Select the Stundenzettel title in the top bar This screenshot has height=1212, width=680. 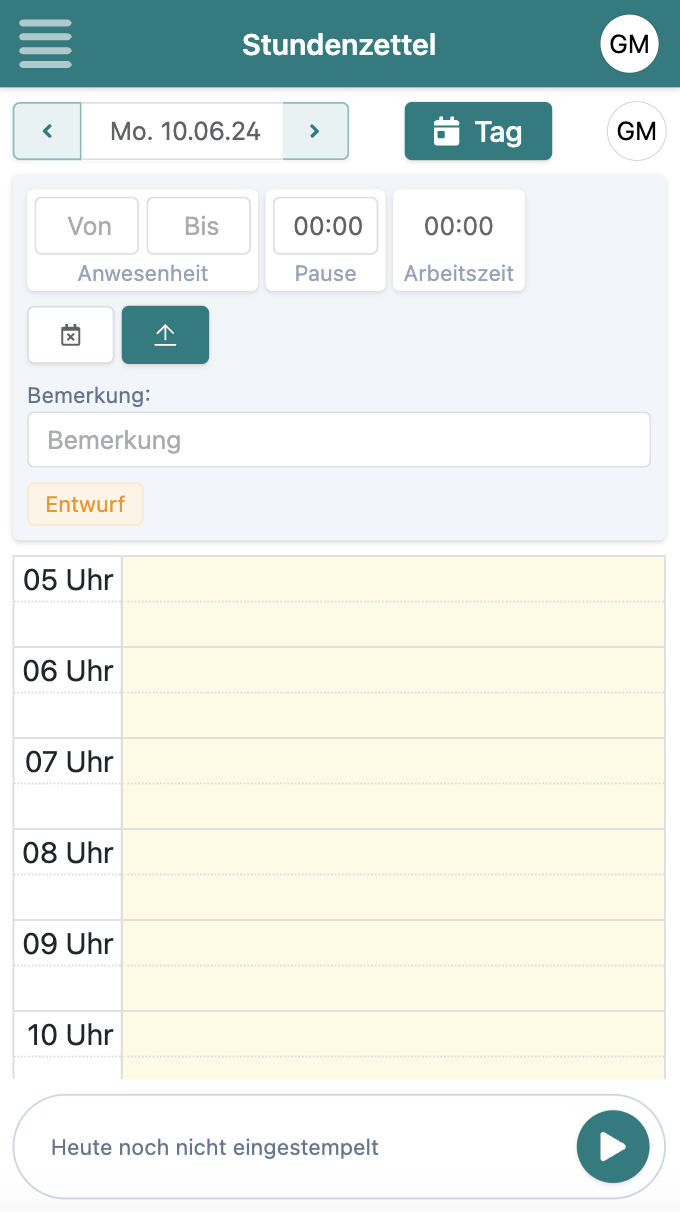[x=338, y=44]
